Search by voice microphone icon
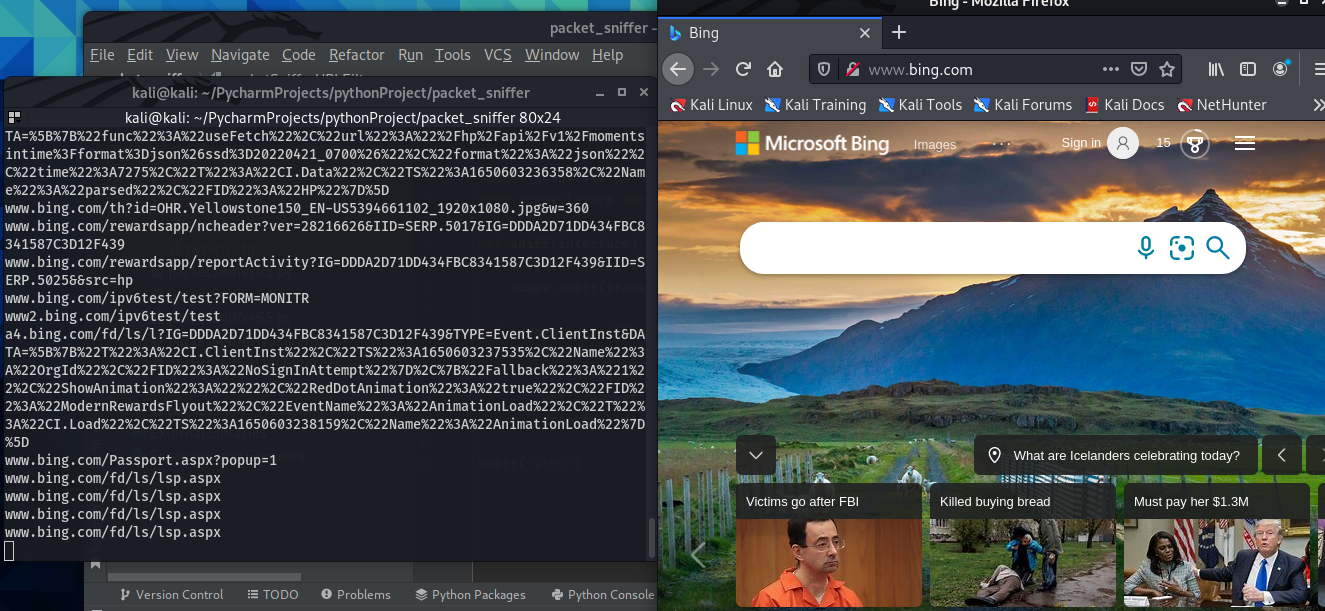The height and width of the screenshot is (611, 1325). (x=1146, y=248)
